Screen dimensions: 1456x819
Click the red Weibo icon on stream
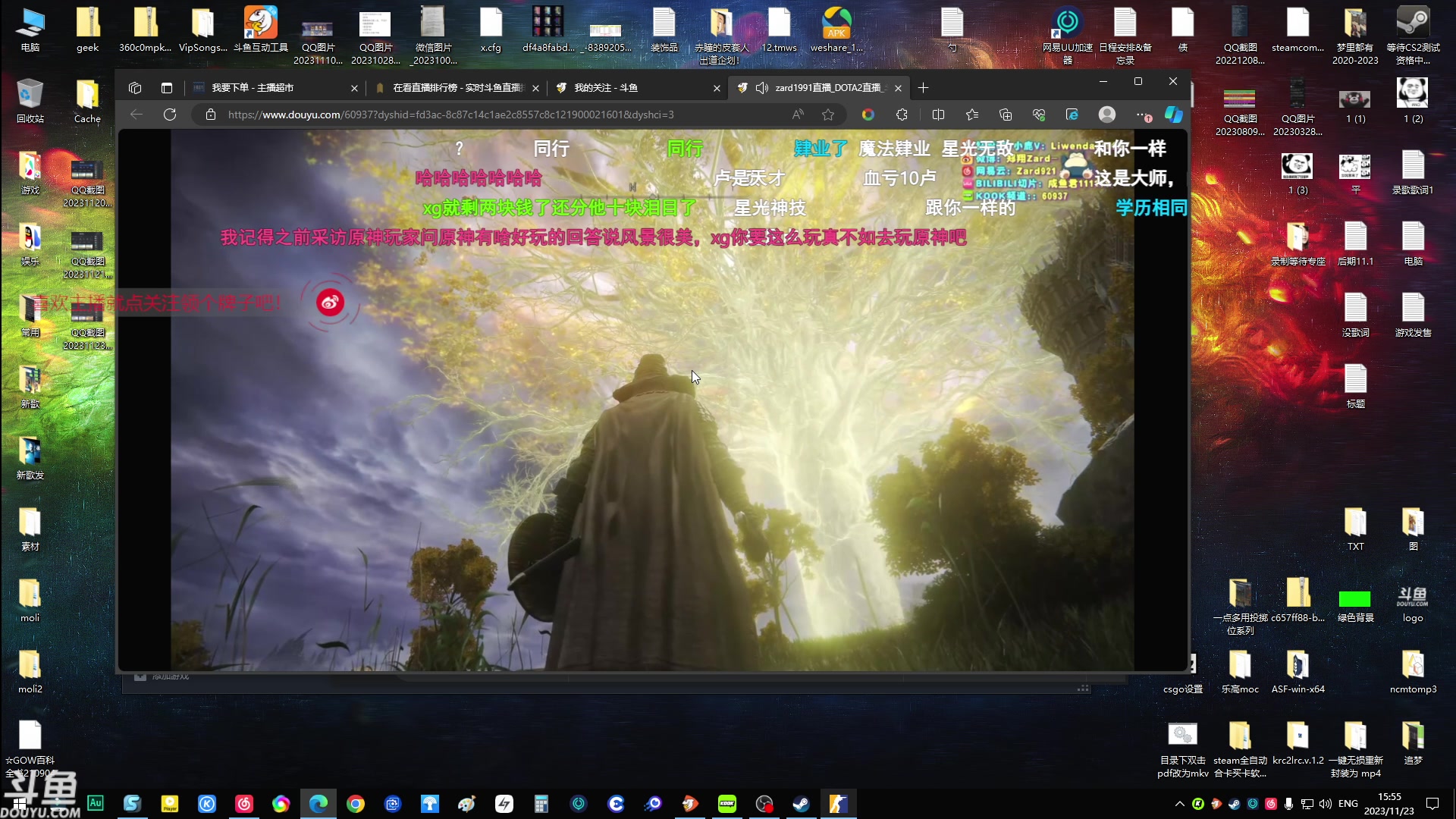[x=330, y=303]
